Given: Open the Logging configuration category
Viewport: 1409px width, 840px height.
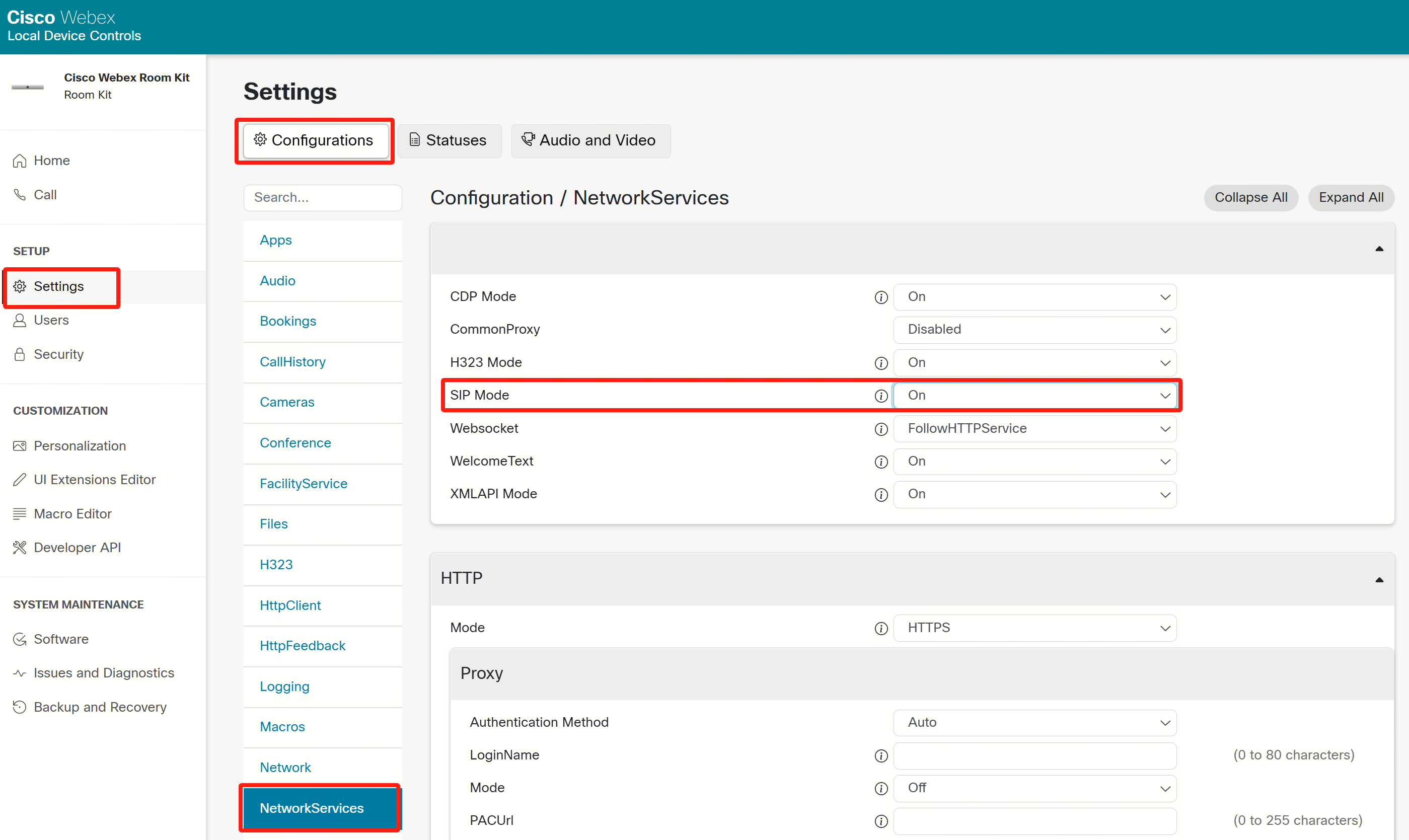Looking at the screenshot, I should pyautogui.click(x=323, y=686).
